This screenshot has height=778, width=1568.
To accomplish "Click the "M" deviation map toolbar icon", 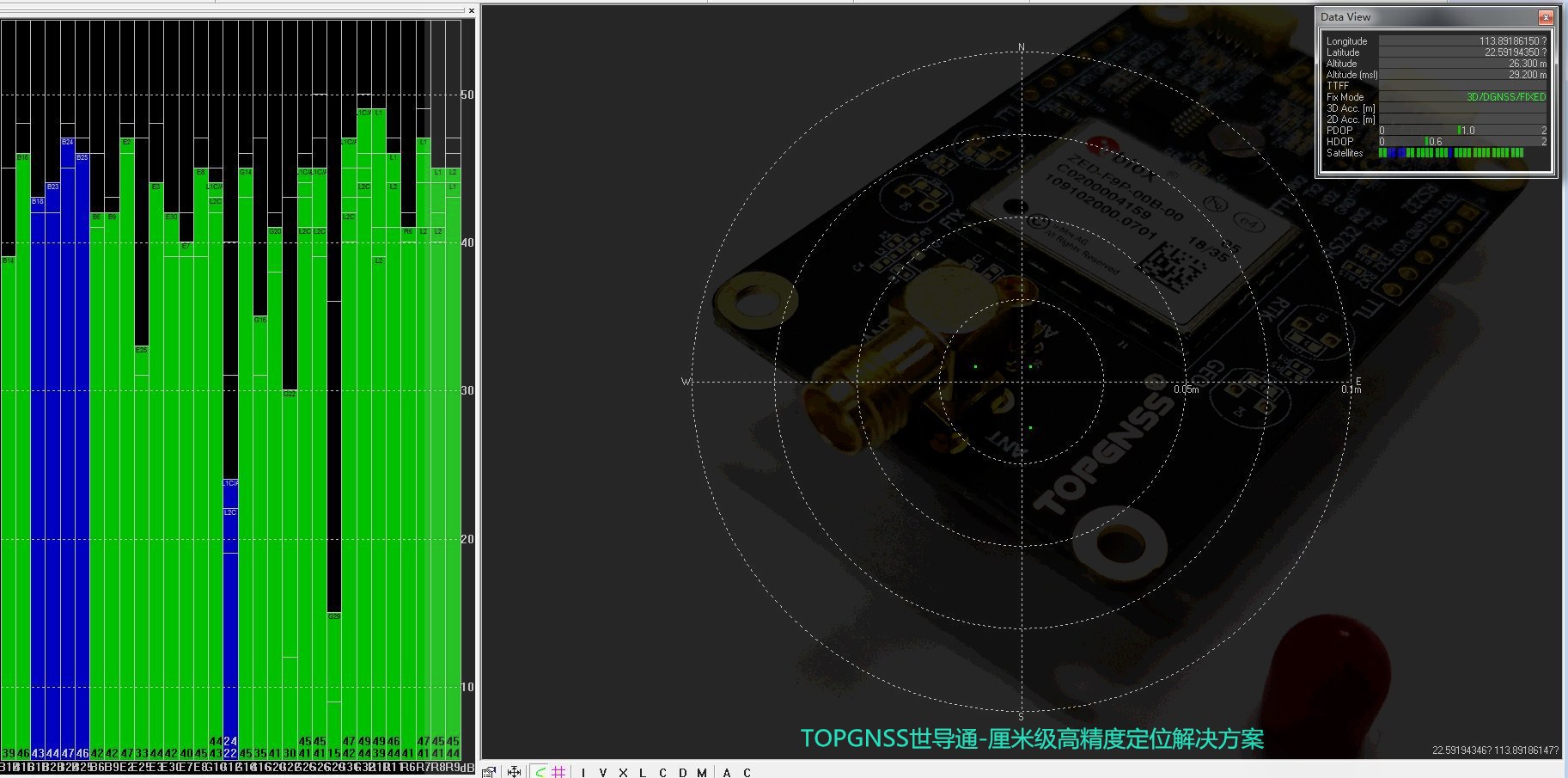I will point(702,771).
